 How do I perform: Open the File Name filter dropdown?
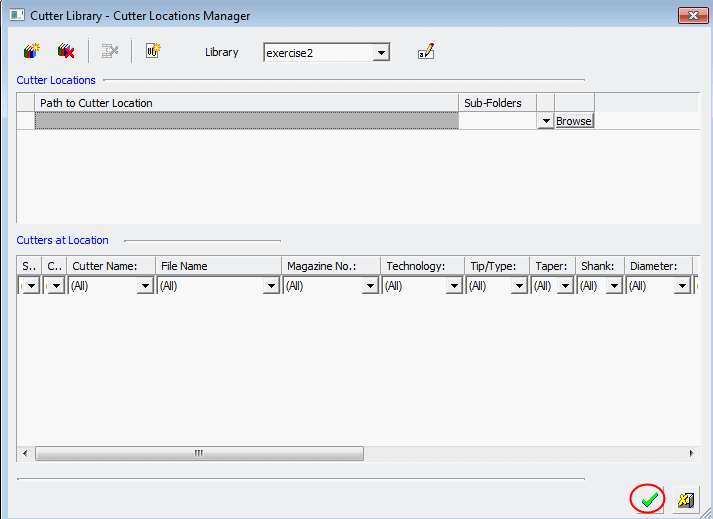click(271, 286)
